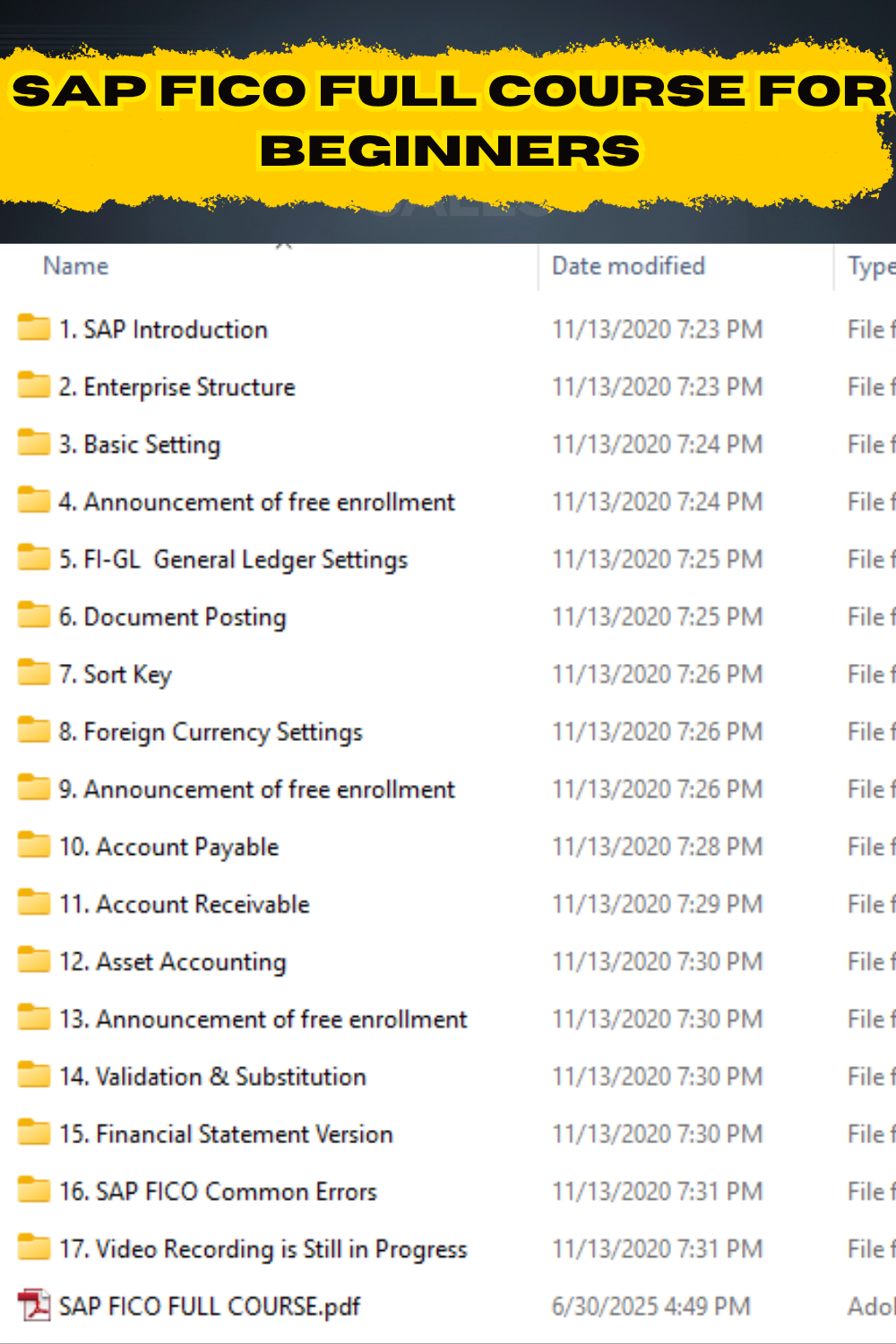Select folder icon of 4. Announcement of free enrollment
896x1344 pixels.
point(34,500)
